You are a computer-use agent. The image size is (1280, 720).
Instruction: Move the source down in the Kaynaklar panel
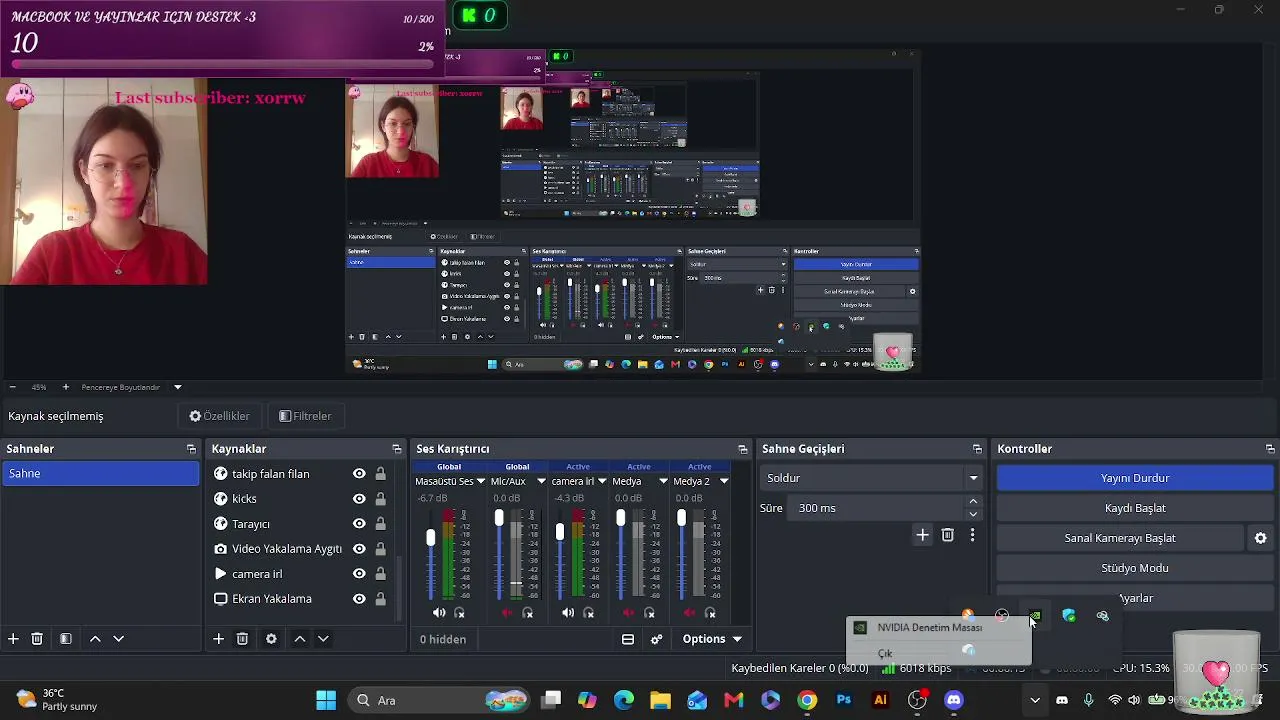pos(323,639)
